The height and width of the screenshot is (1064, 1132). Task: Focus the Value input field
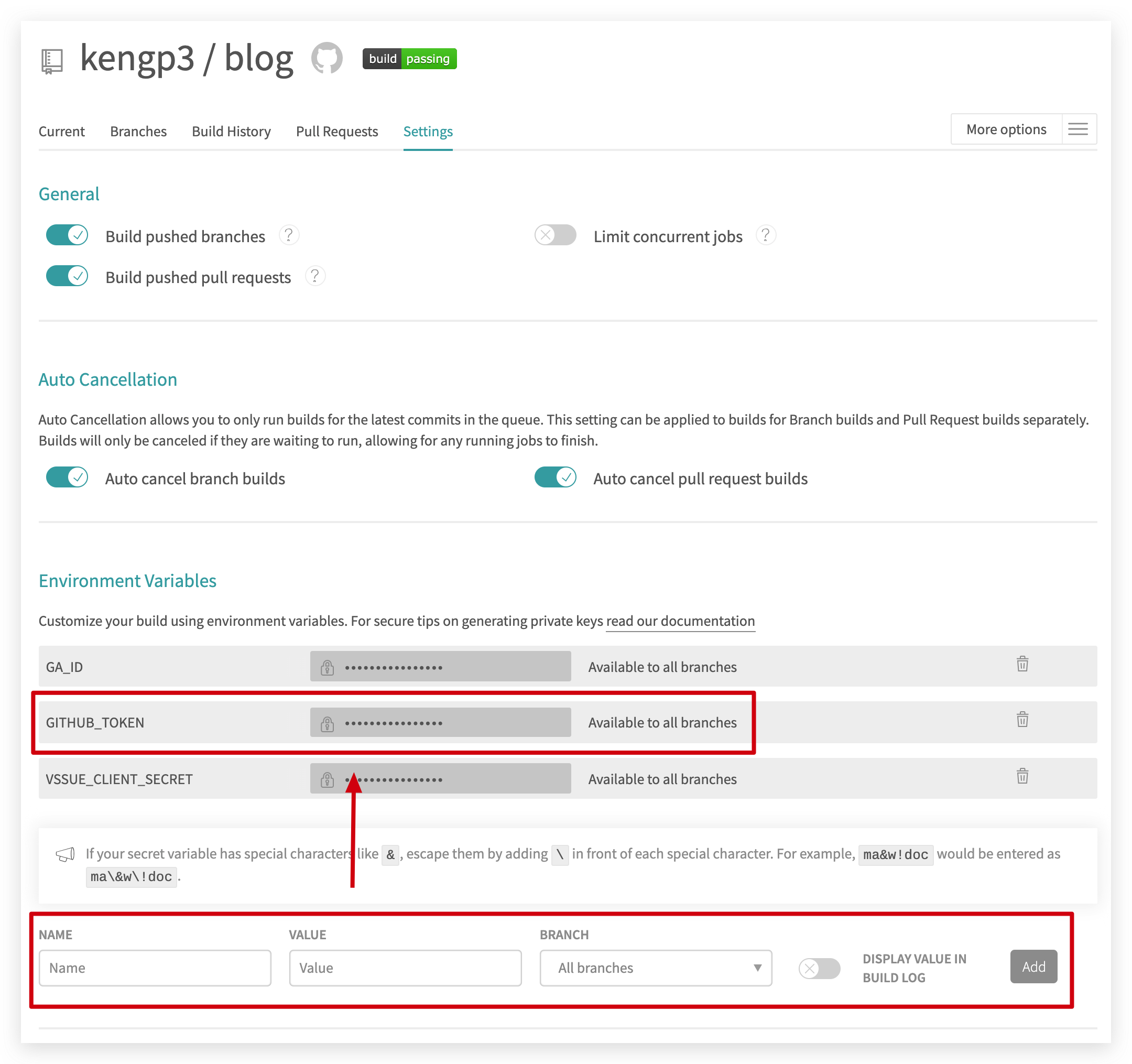tap(406, 968)
